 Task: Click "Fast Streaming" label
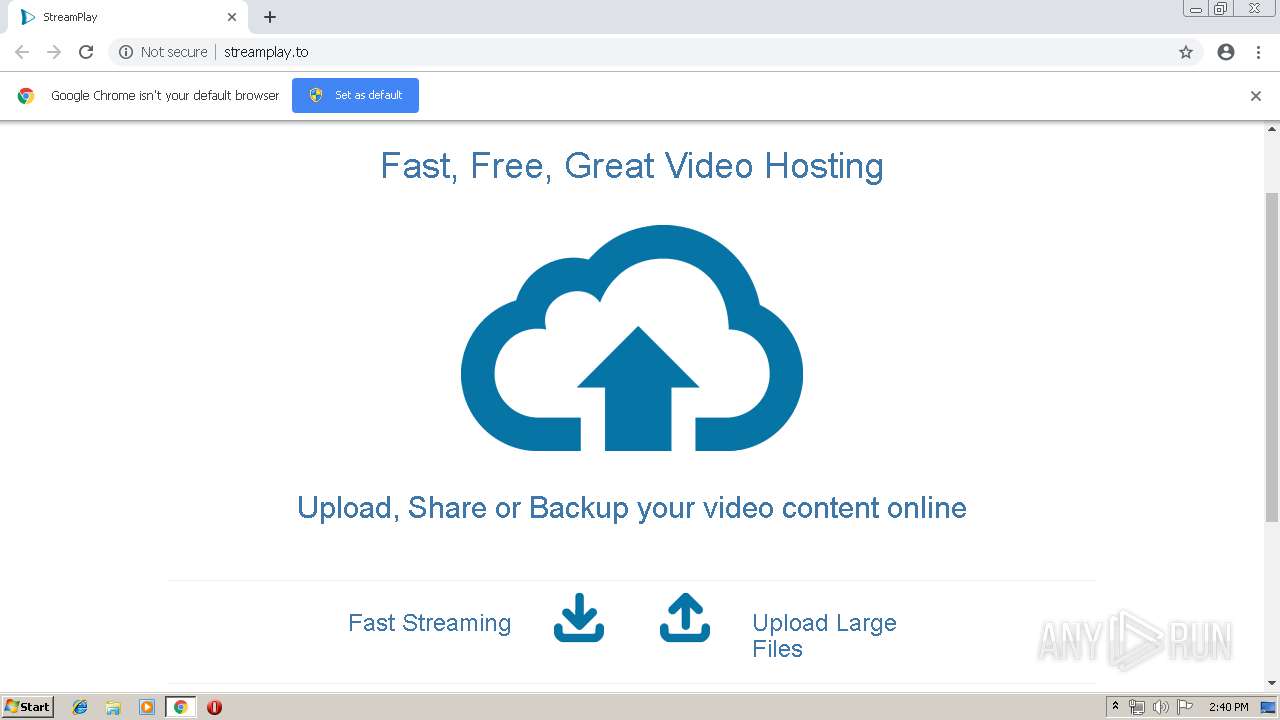pos(429,623)
